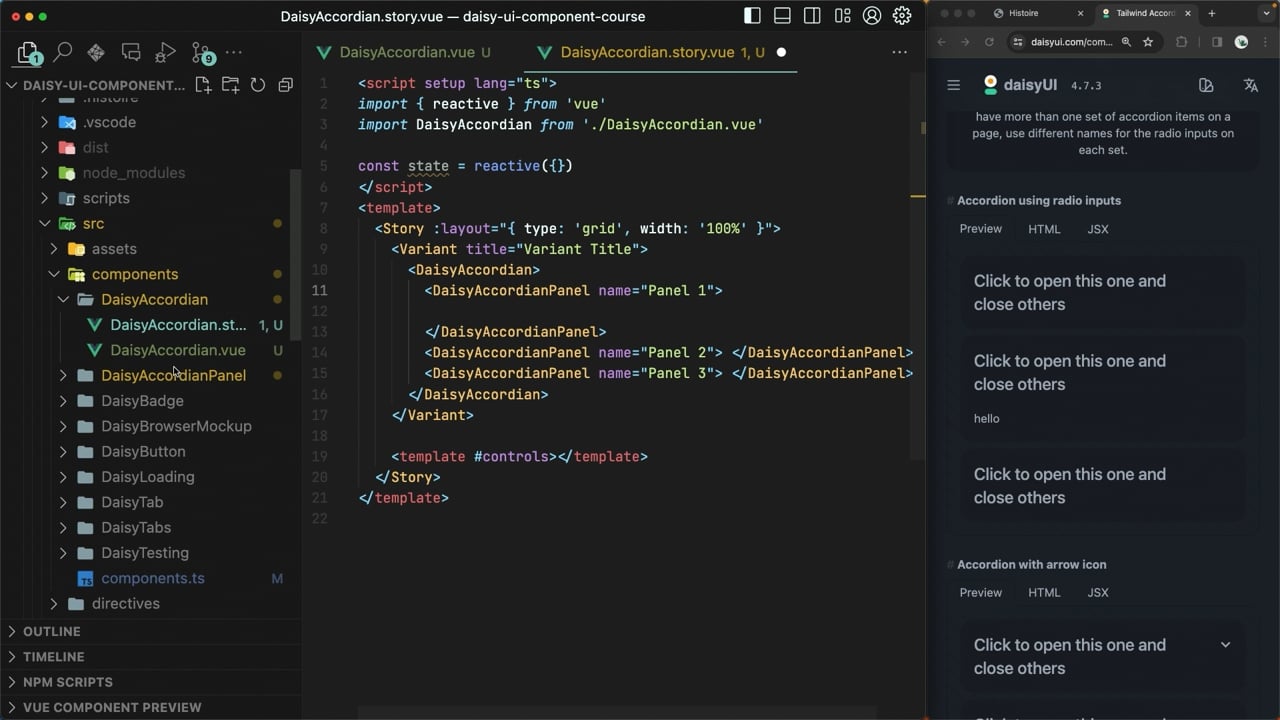This screenshot has width=1280, height=720.
Task: Expand the VUE COMPONENT PREVIEW section
Action: pyautogui.click(x=150, y=707)
